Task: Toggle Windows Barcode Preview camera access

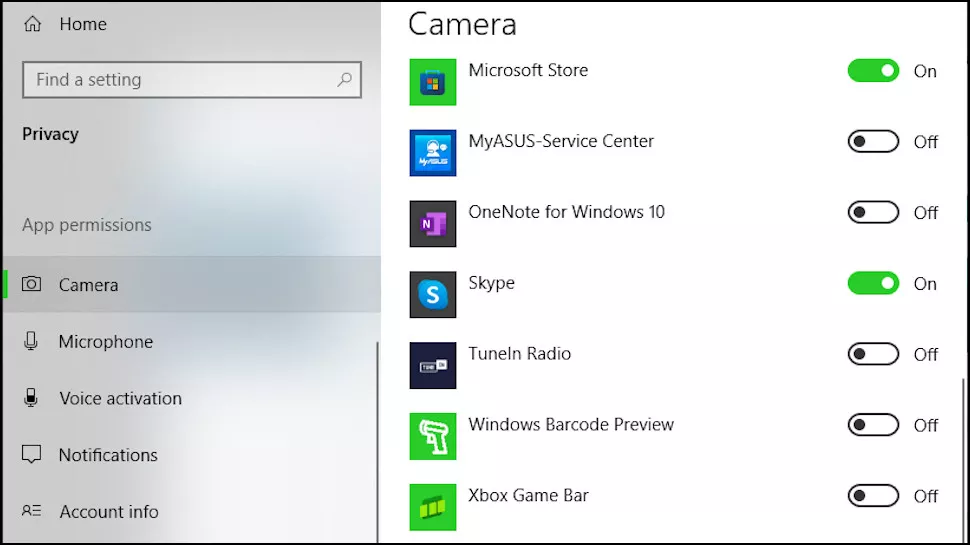Action: click(x=873, y=425)
